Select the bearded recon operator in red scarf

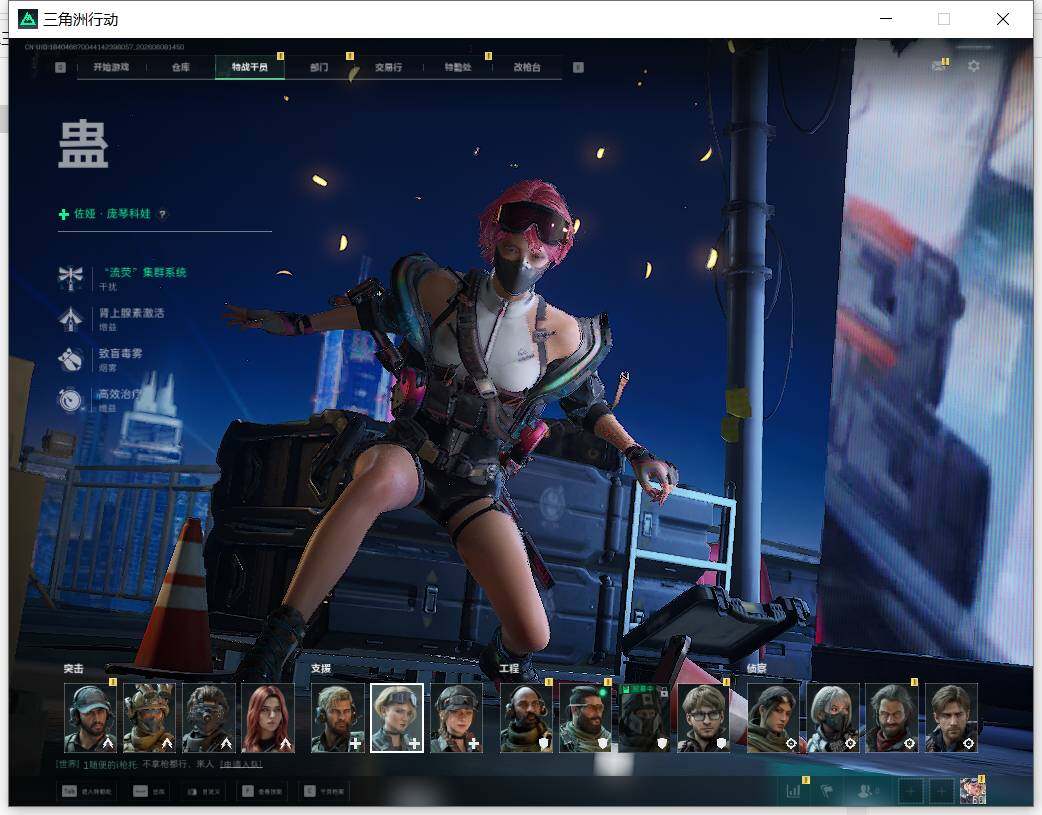coord(892,718)
